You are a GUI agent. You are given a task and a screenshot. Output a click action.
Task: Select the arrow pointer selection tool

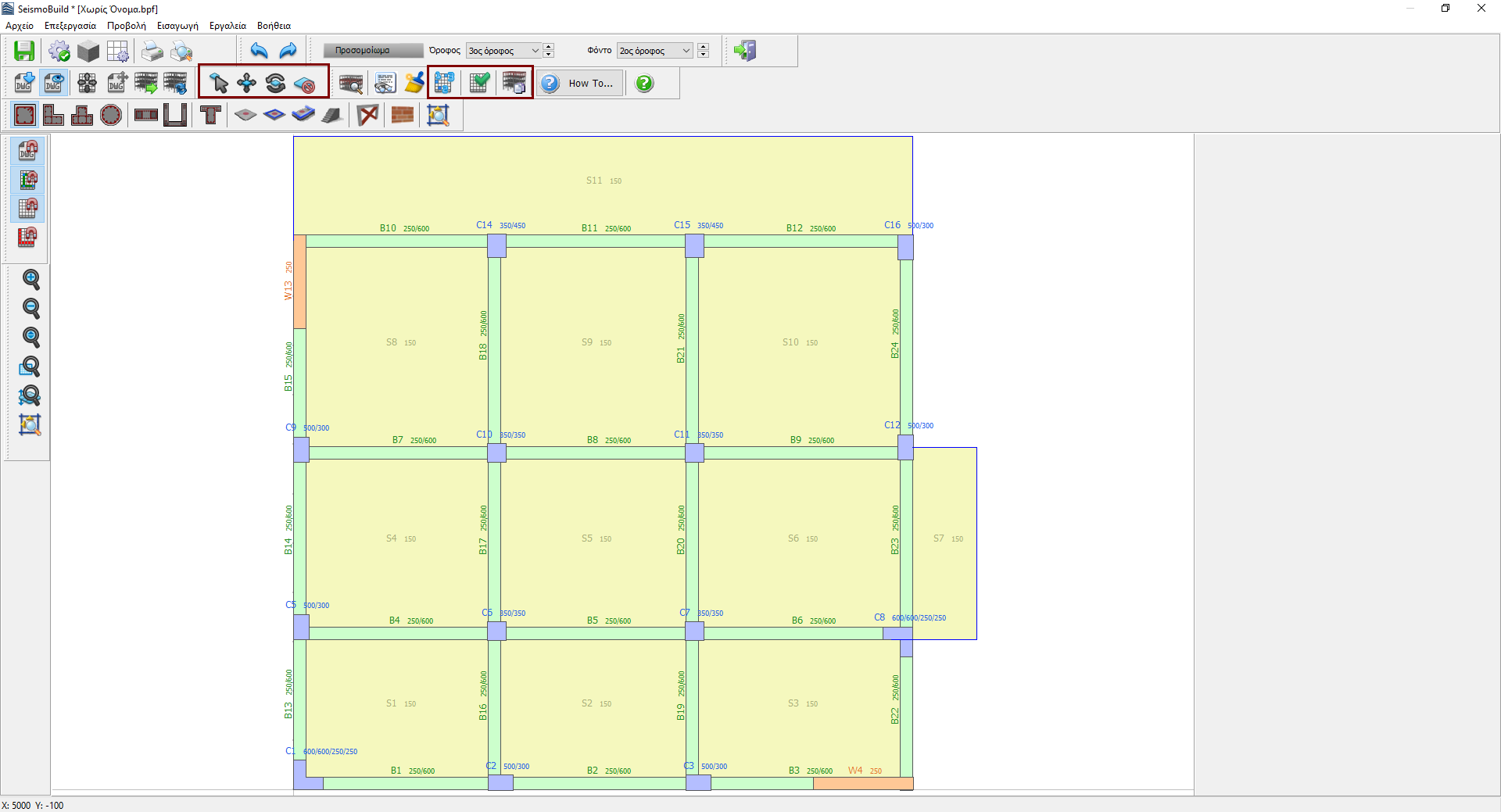(x=218, y=83)
